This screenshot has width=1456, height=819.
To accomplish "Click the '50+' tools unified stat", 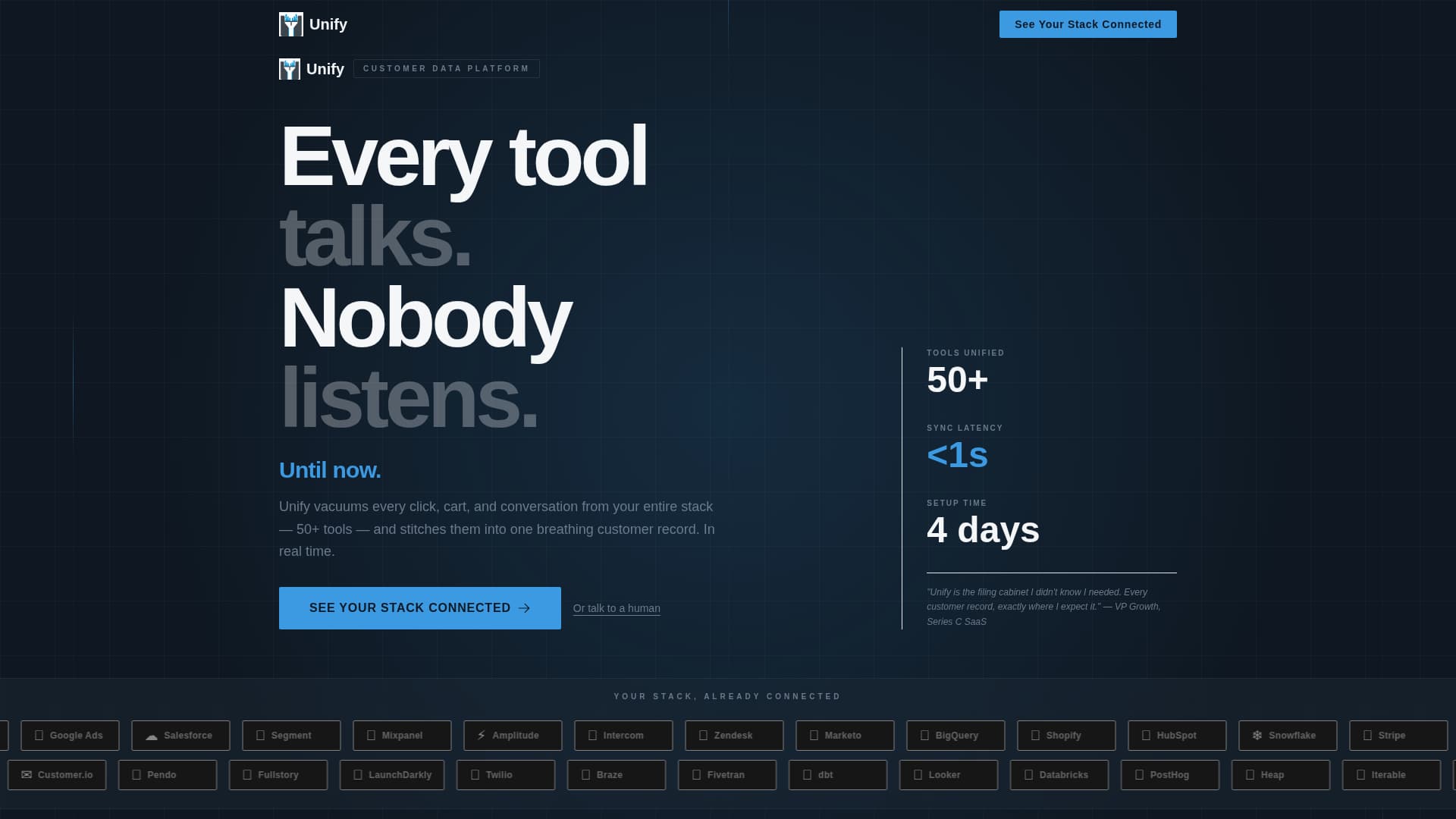I will (958, 379).
